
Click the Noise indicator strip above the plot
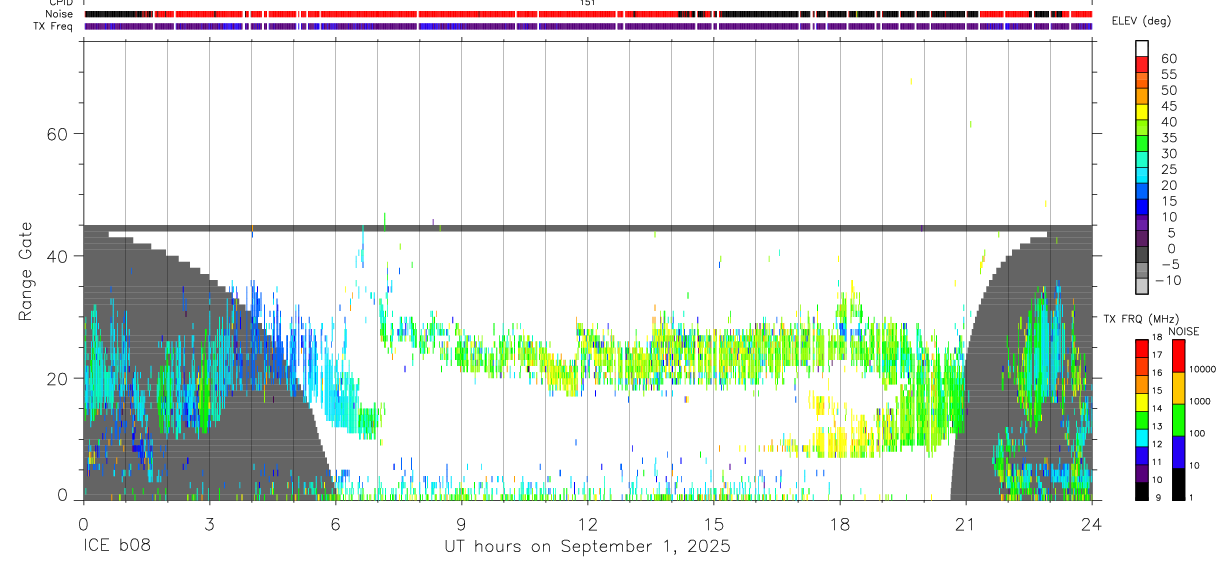(x=588, y=14)
